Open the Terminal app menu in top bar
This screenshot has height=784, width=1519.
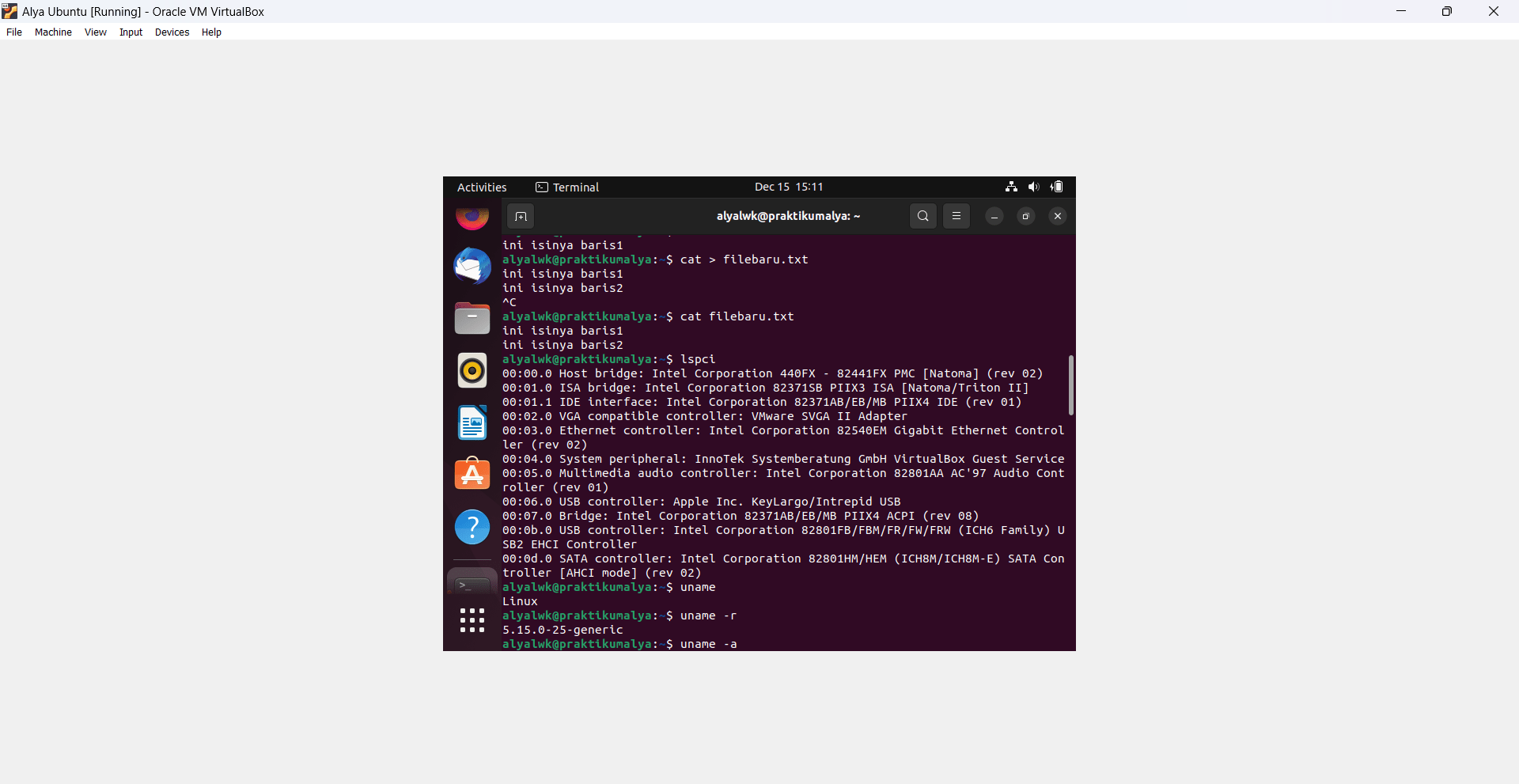coord(567,187)
